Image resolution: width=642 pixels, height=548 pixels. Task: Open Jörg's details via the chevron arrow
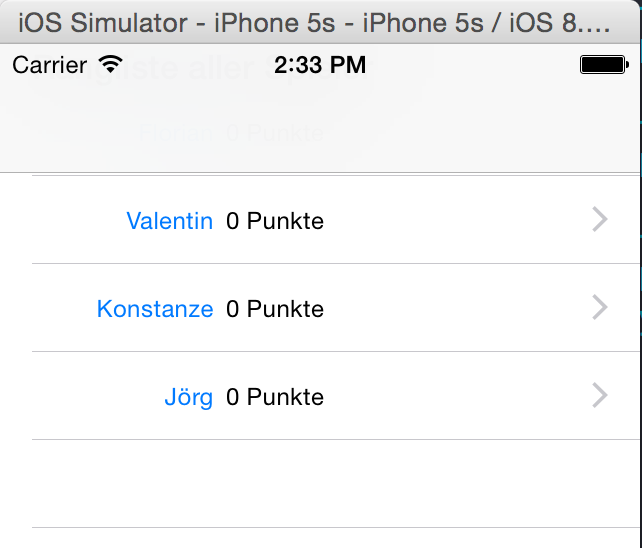(600, 395)
